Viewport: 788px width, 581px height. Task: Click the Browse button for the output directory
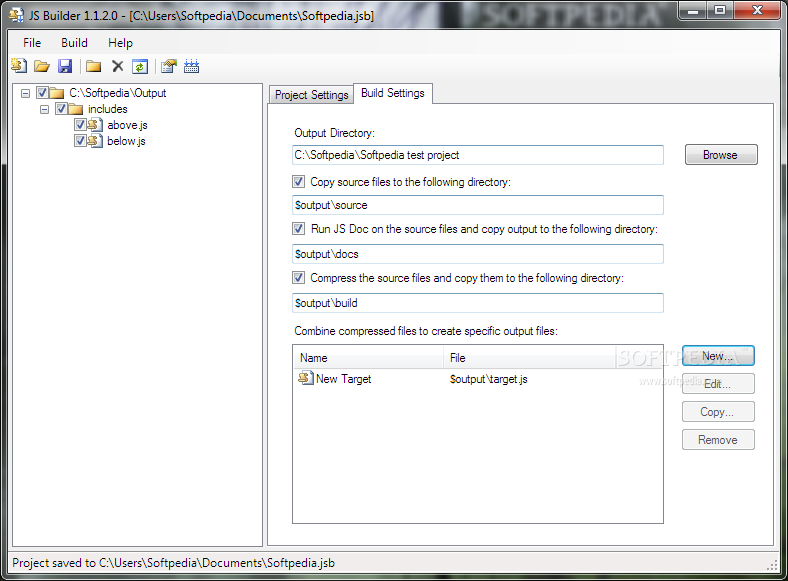point(721,155)
